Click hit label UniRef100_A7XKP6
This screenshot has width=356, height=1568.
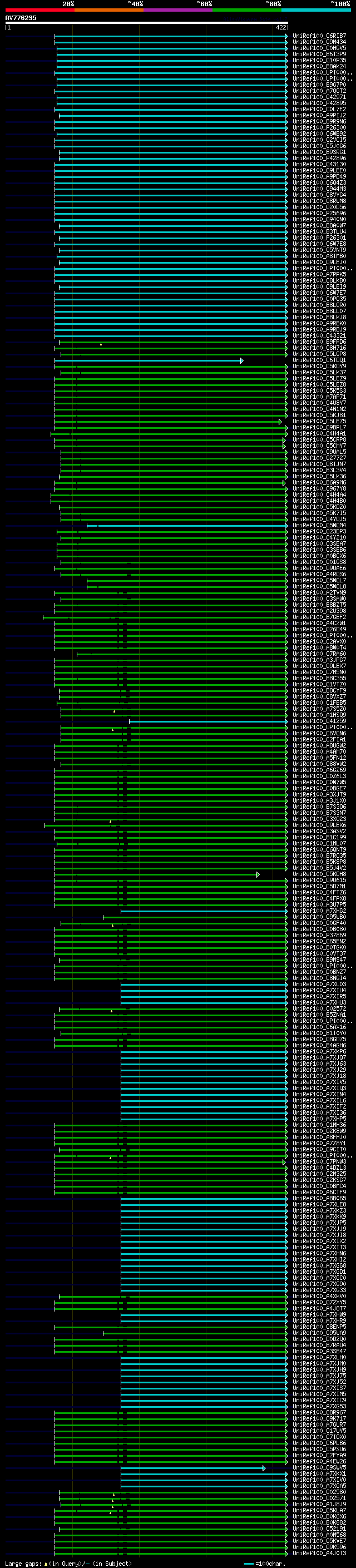pos(319,1051)
